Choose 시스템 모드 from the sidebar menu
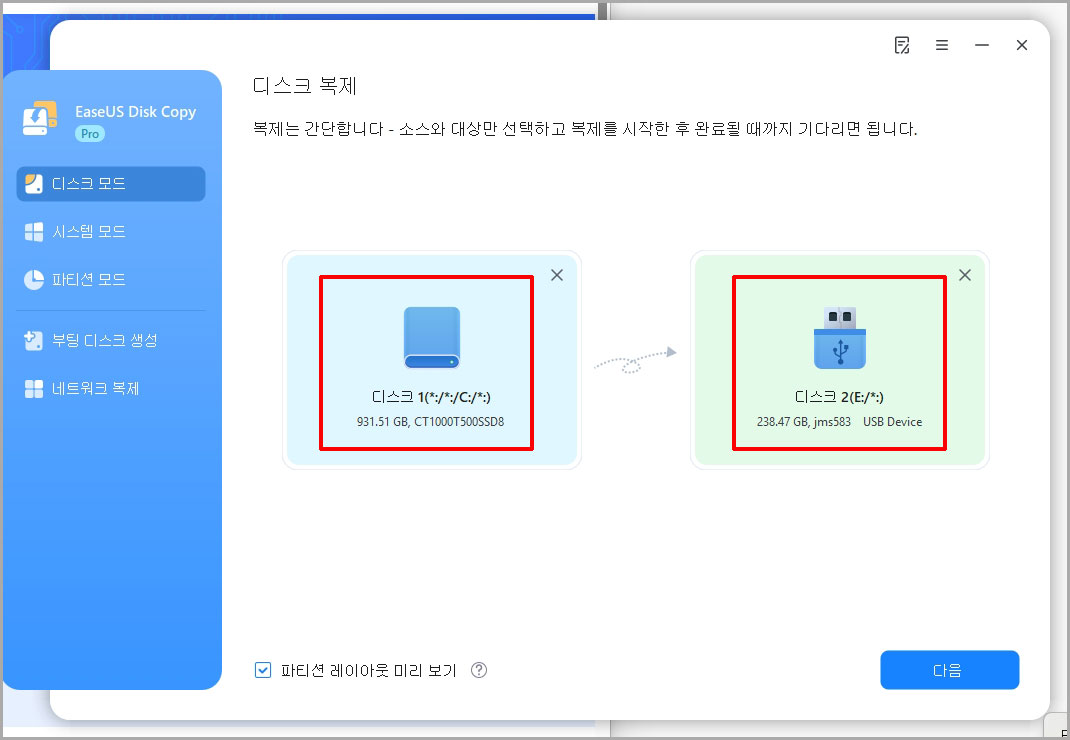1070x740 pixels. coord(110,231)
